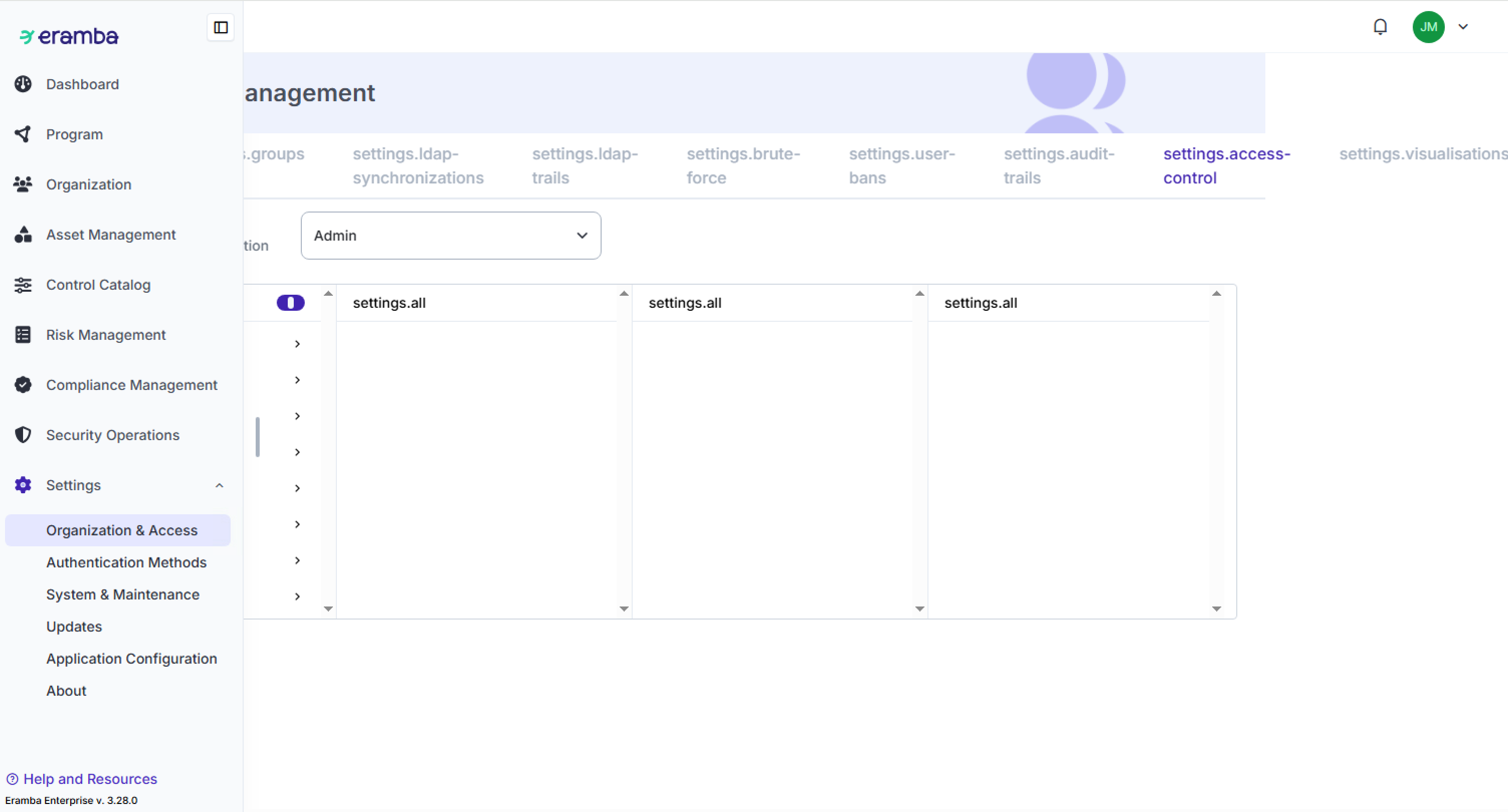Collapse the Settings menu section
This screenshot has width=1508, height=812.
click(x=219, y=485)
